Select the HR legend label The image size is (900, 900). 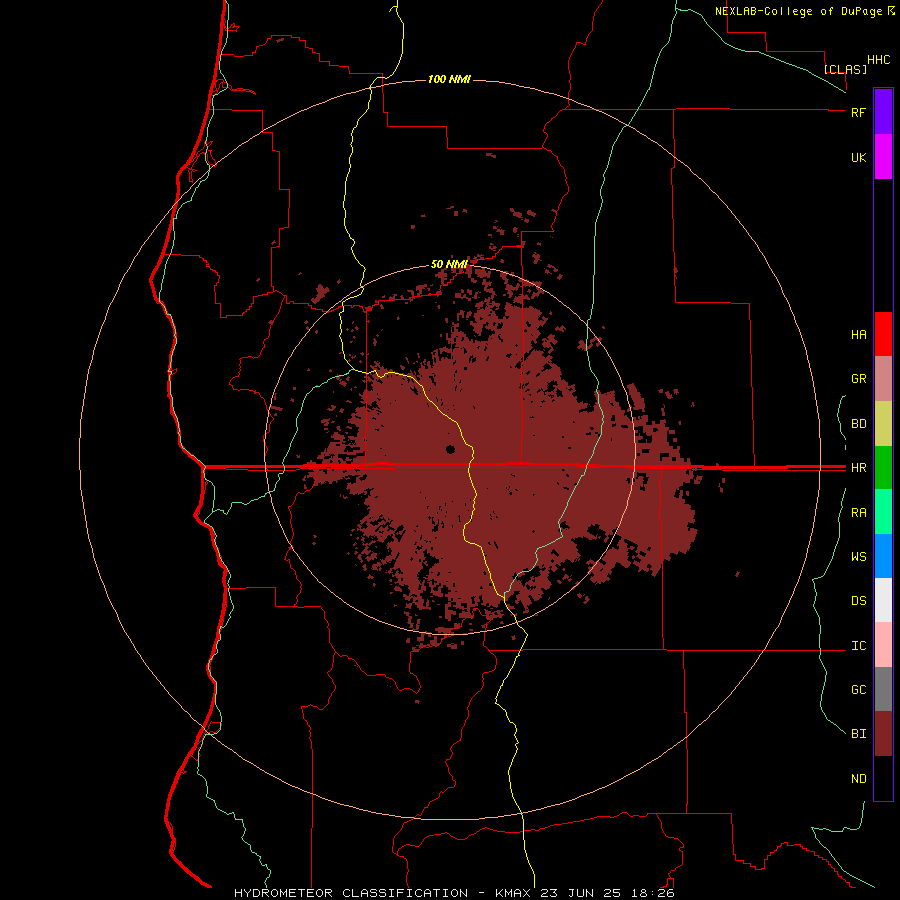858,468
